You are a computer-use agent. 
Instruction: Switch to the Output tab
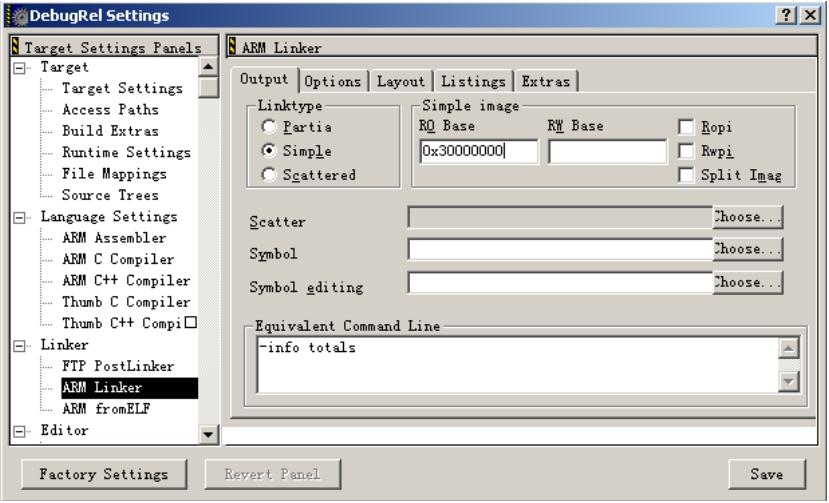point(264,79)
